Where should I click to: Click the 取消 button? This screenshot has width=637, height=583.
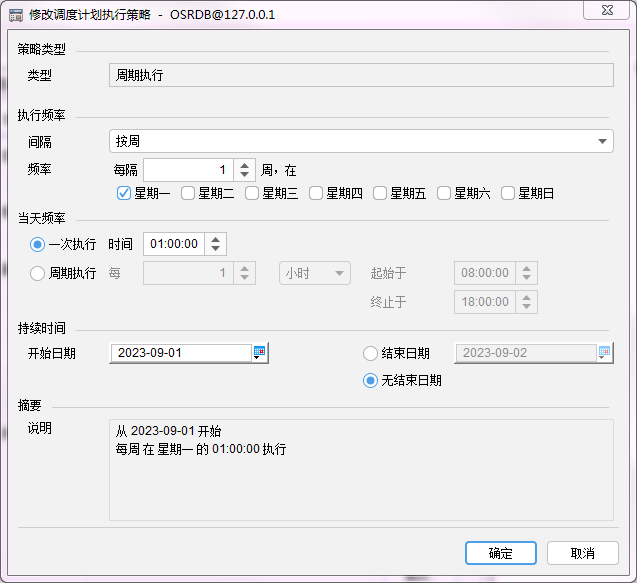point(583,553)
